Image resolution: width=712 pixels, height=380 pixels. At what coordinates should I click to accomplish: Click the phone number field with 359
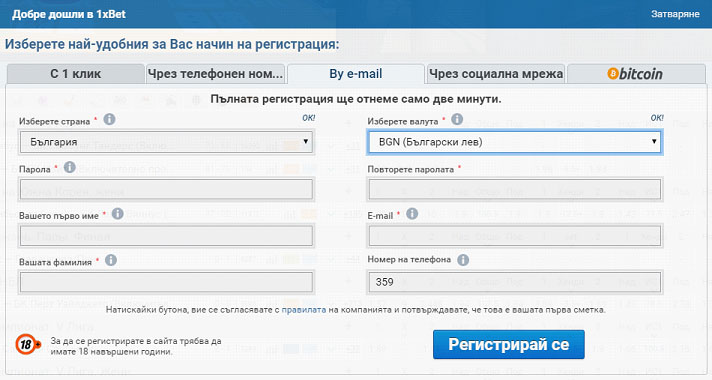pyautogui.click(x=514, y=282)
